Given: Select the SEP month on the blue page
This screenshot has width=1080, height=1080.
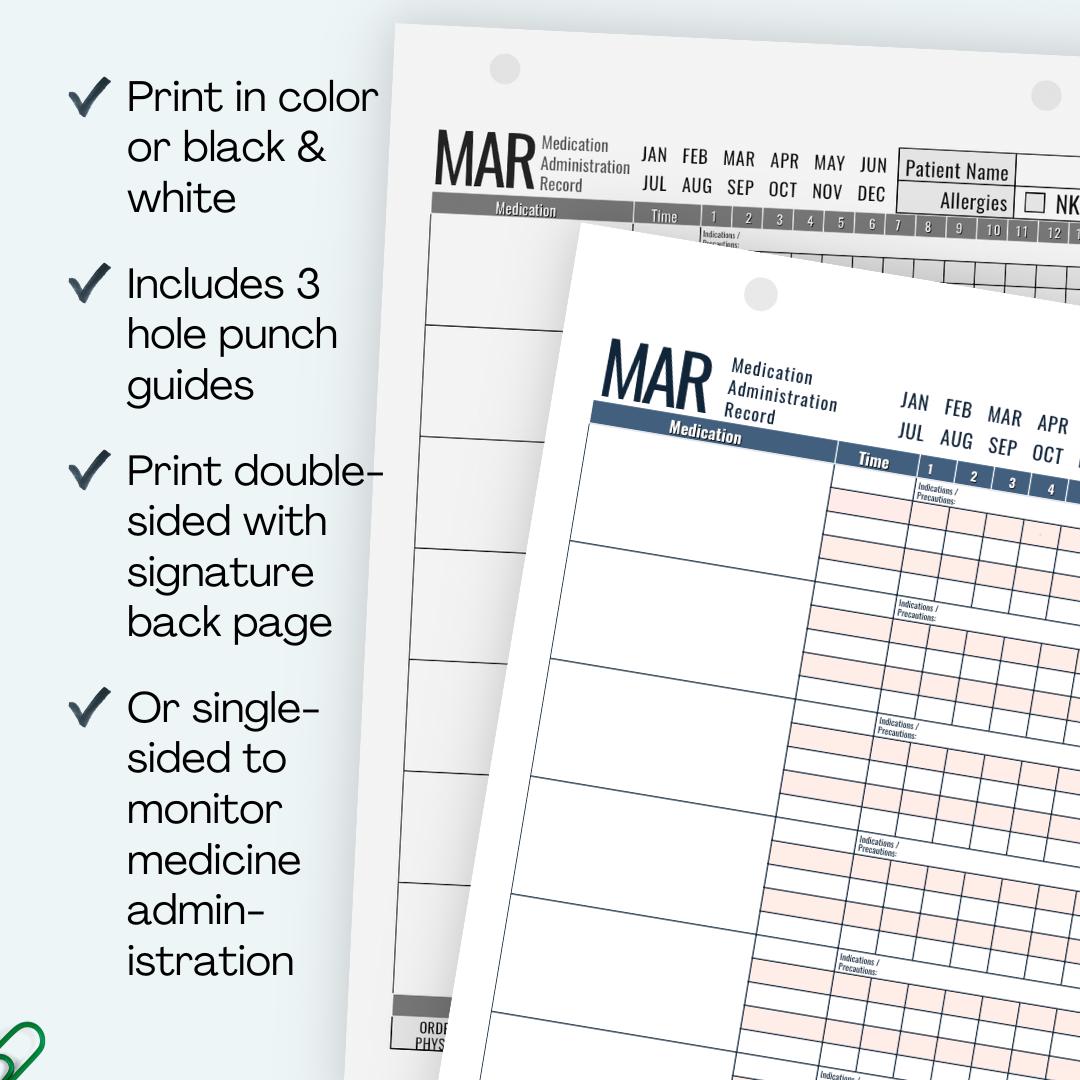Looking at the screenshot, I should click(x=1002, y=447).
